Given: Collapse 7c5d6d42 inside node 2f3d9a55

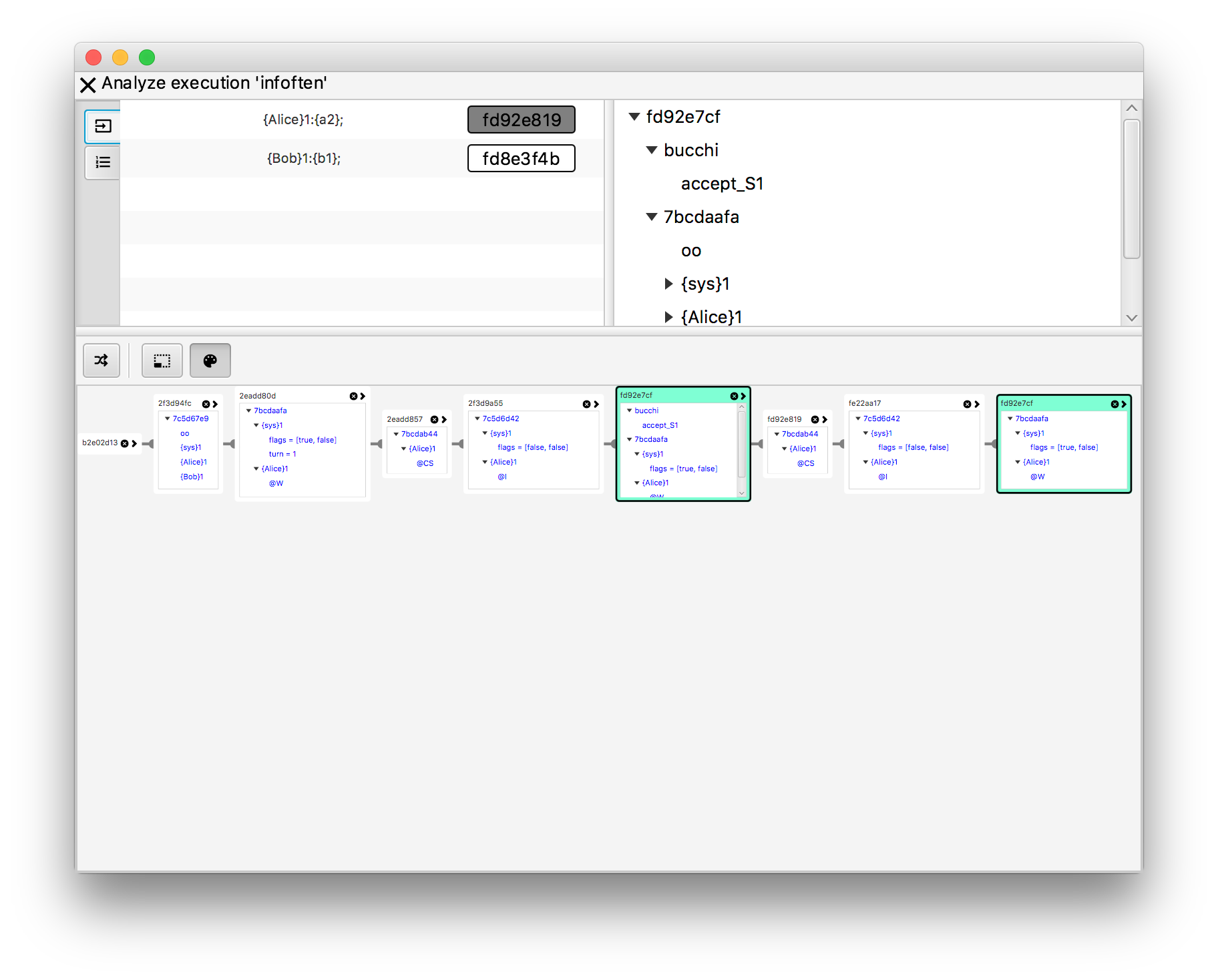Looking at the screenshot, I should 477,419.
